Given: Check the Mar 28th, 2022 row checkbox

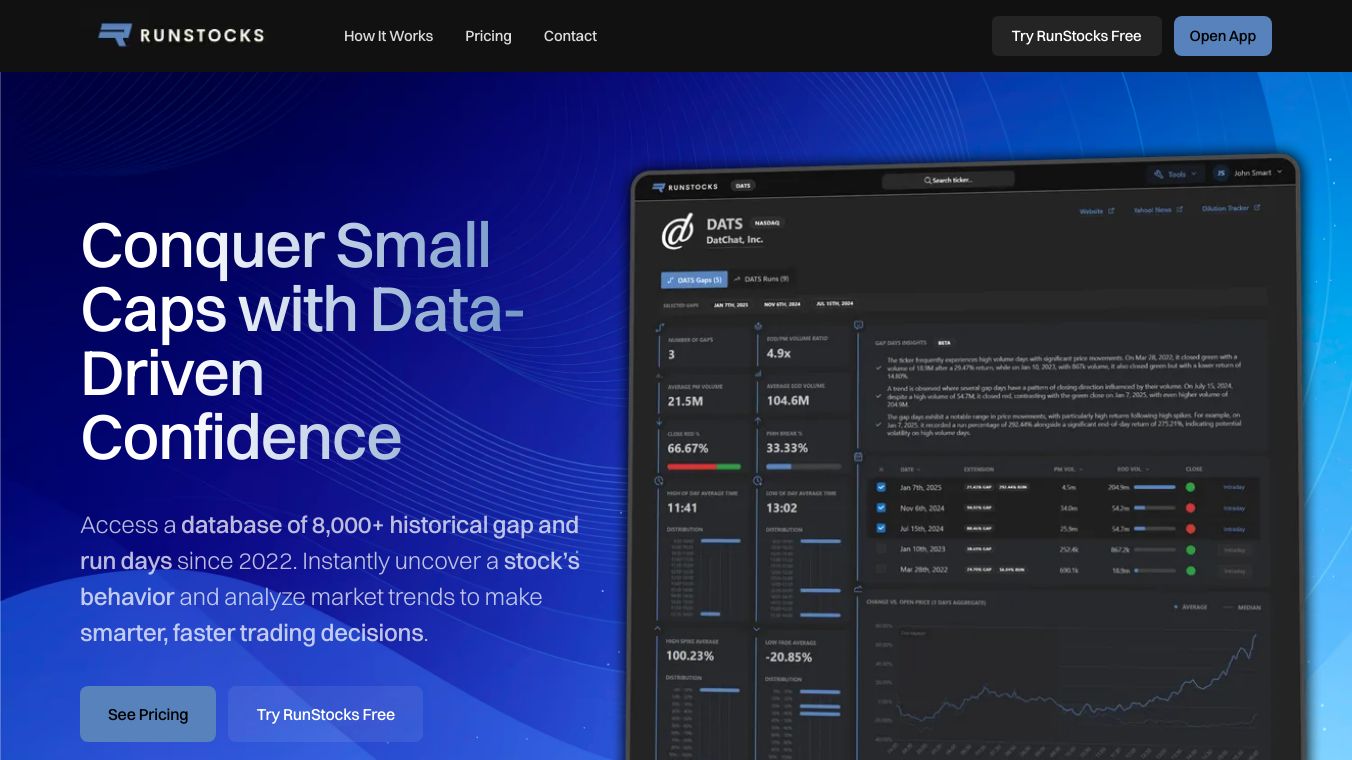Looking at the screenshot, I should click(881, 569).
